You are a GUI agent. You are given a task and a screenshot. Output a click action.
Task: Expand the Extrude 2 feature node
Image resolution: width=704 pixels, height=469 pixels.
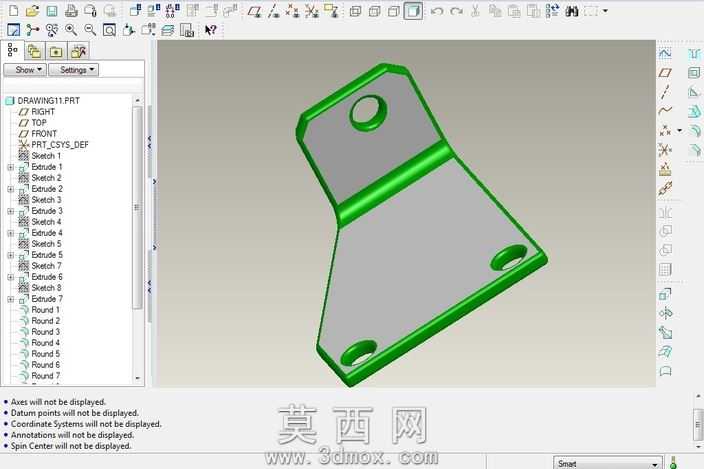pos(11,189)
